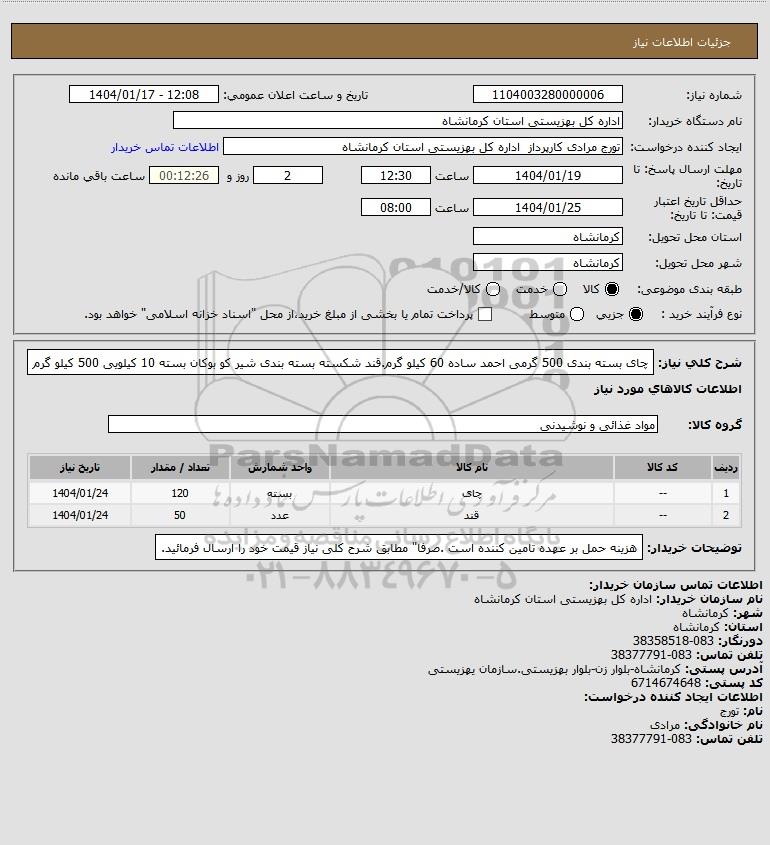Click the واحد شمارش column header
The height and width of the screenshot is (845, 770).
tap(280, 467)
